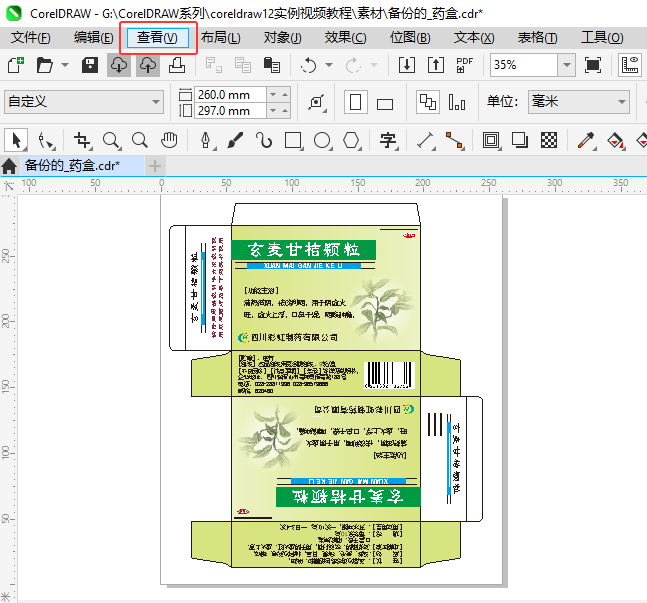The height and width of the screenshot is (603, 647).
Task: Toggle the rulers display icon
Action: tap(630, 65)
